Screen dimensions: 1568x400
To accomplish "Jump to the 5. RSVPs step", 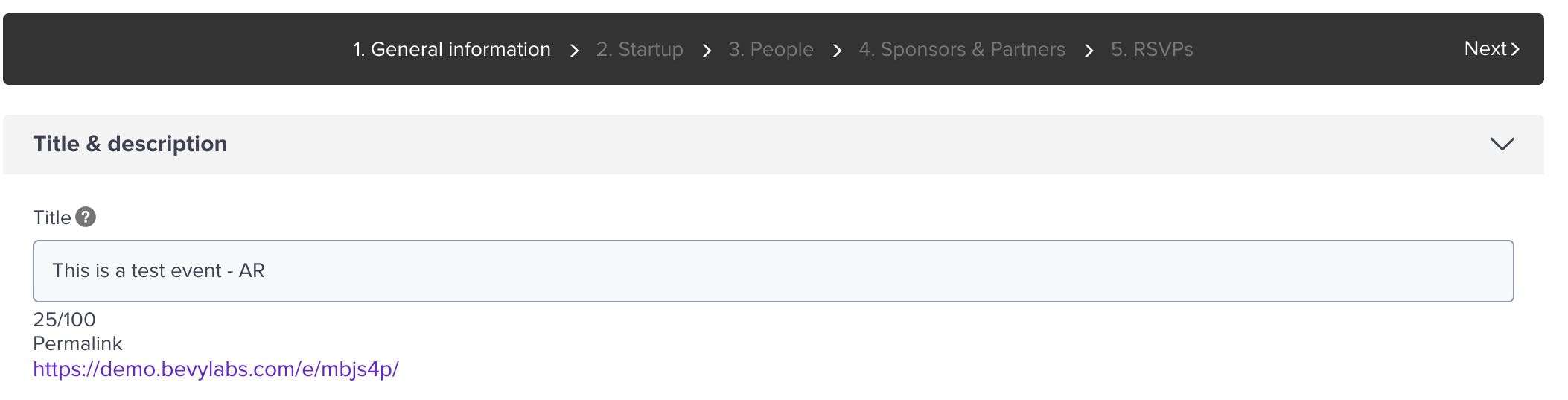I will (1152, 49).
